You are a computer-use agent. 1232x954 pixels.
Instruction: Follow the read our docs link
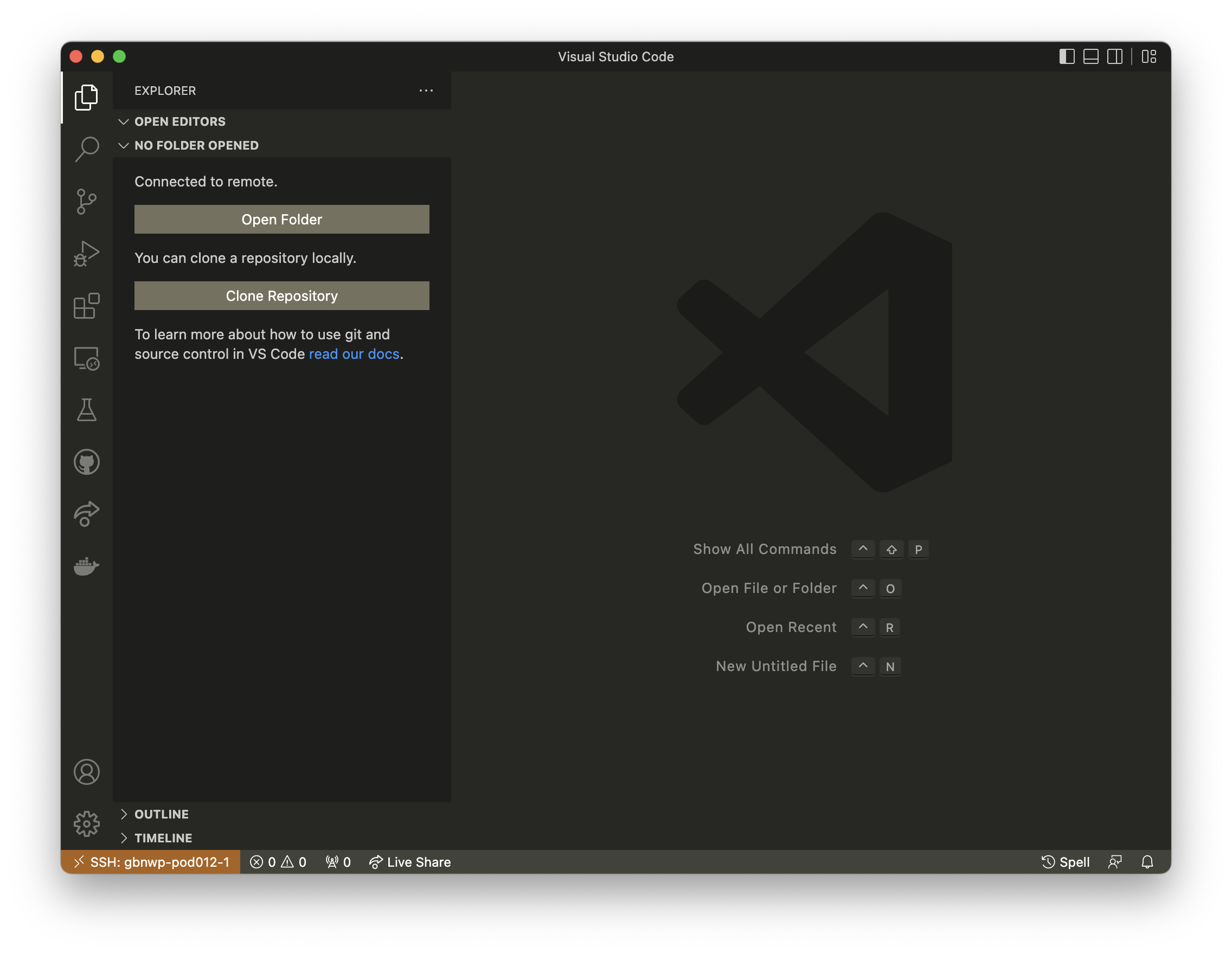354,353
